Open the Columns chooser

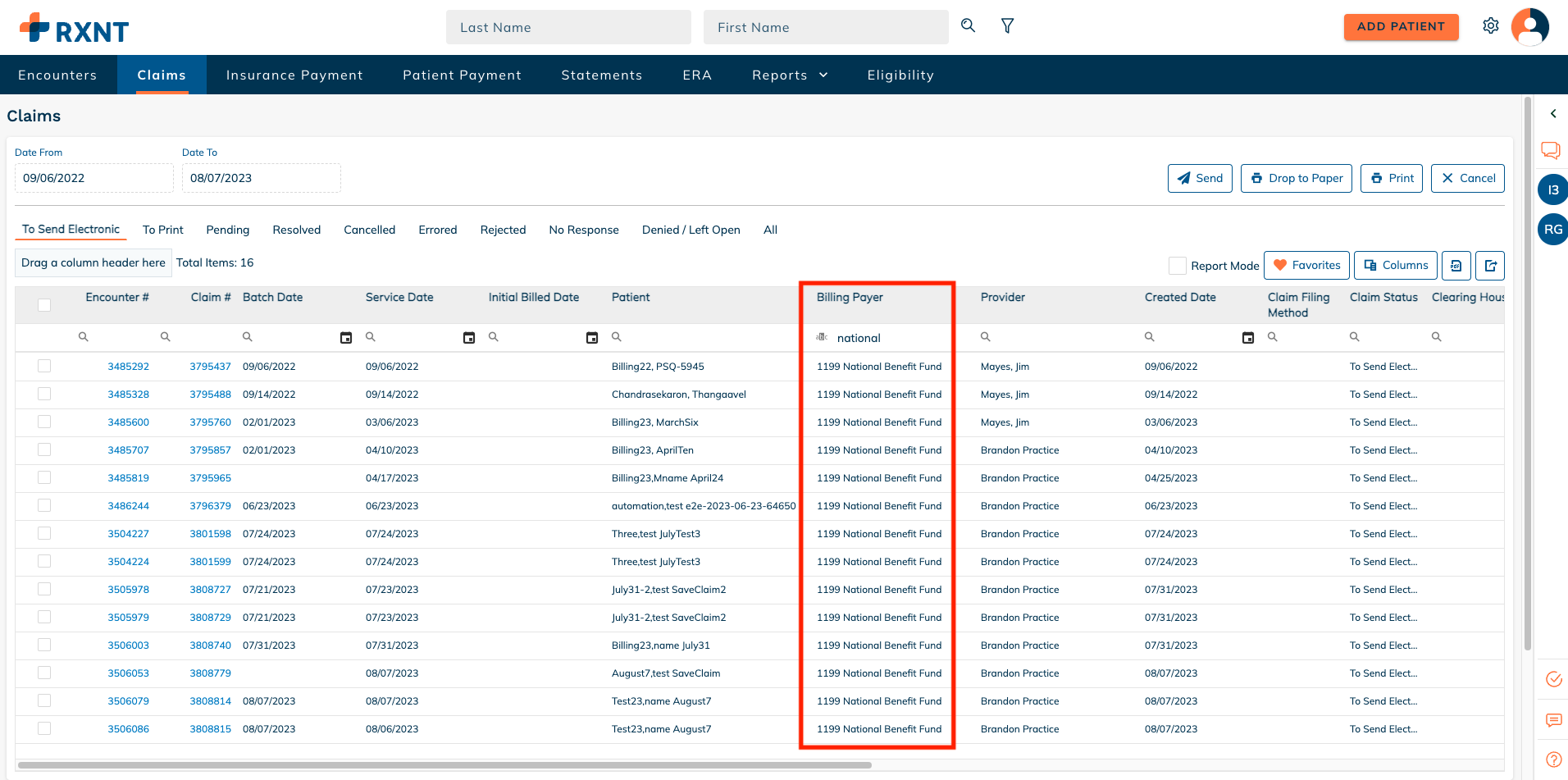(1395, 266)
